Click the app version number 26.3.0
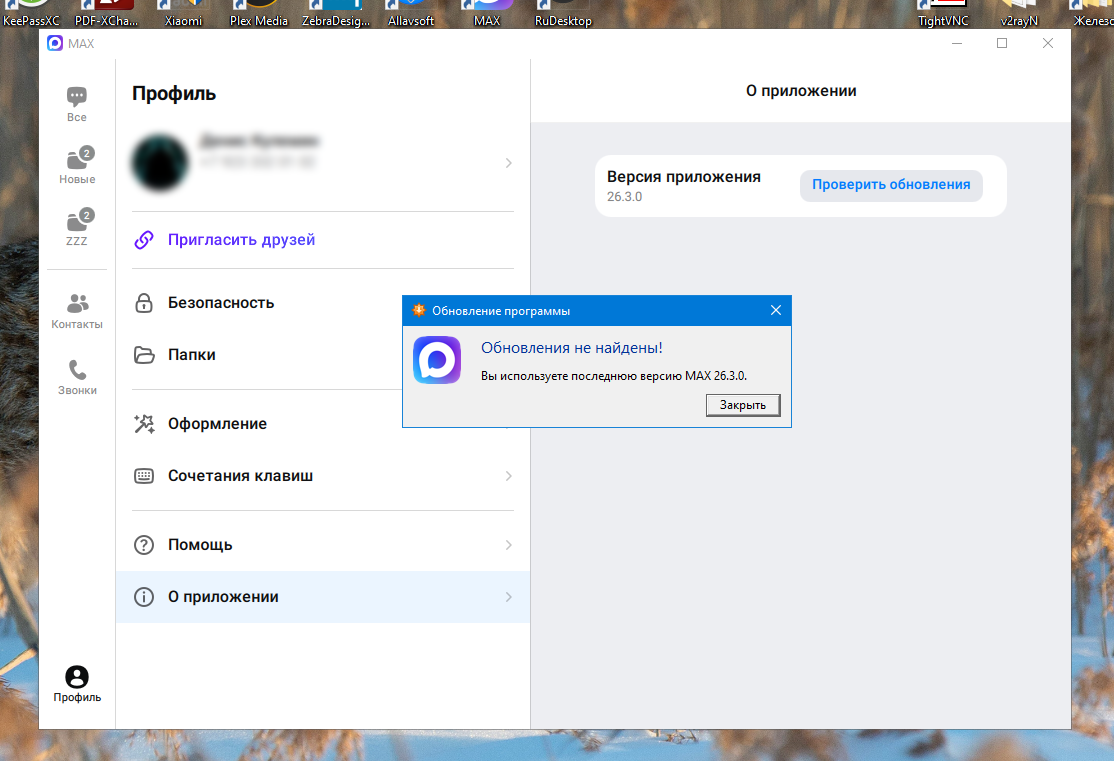 [x=624, y=197]
